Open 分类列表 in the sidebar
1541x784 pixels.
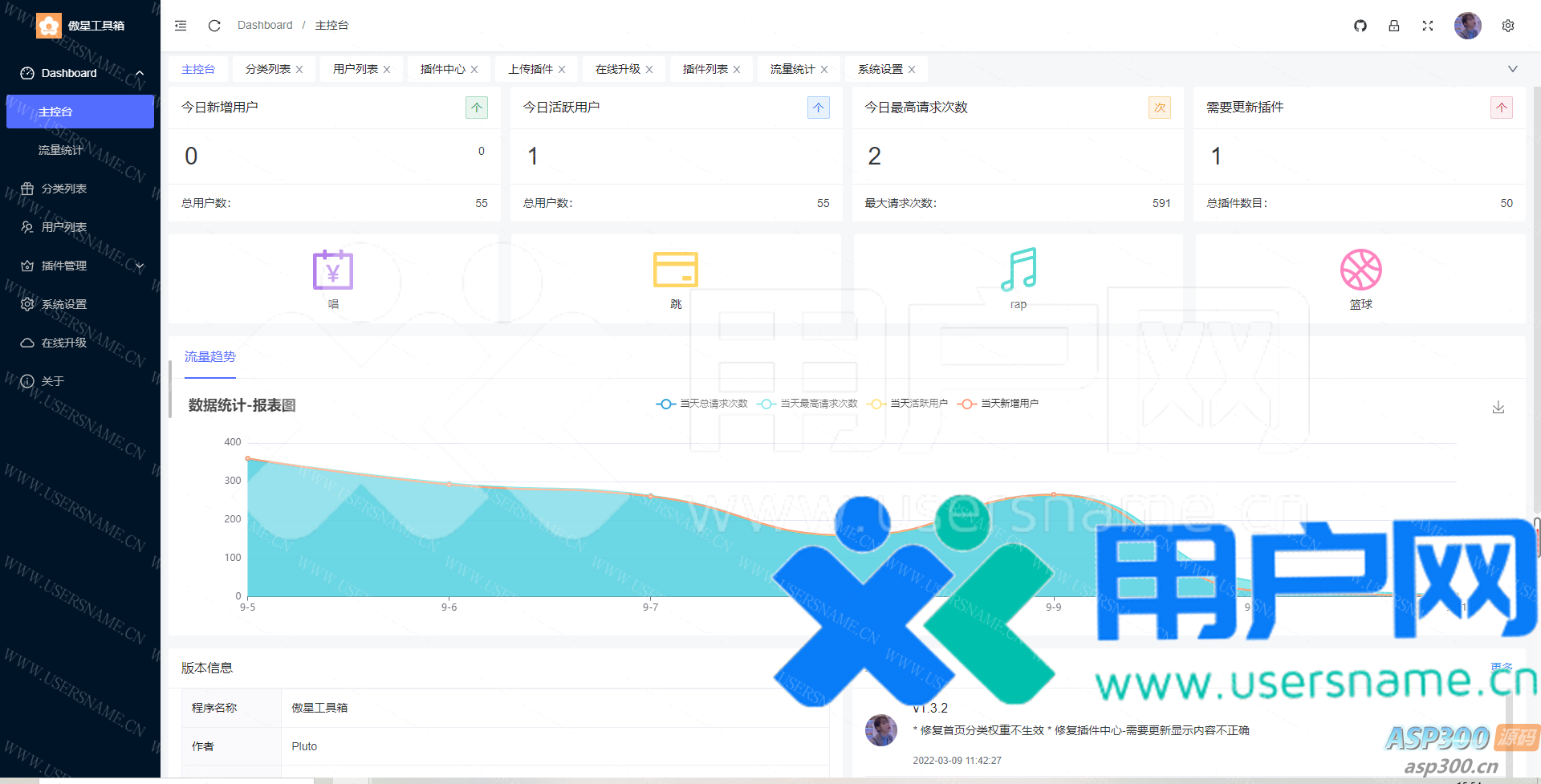point(80,189)
